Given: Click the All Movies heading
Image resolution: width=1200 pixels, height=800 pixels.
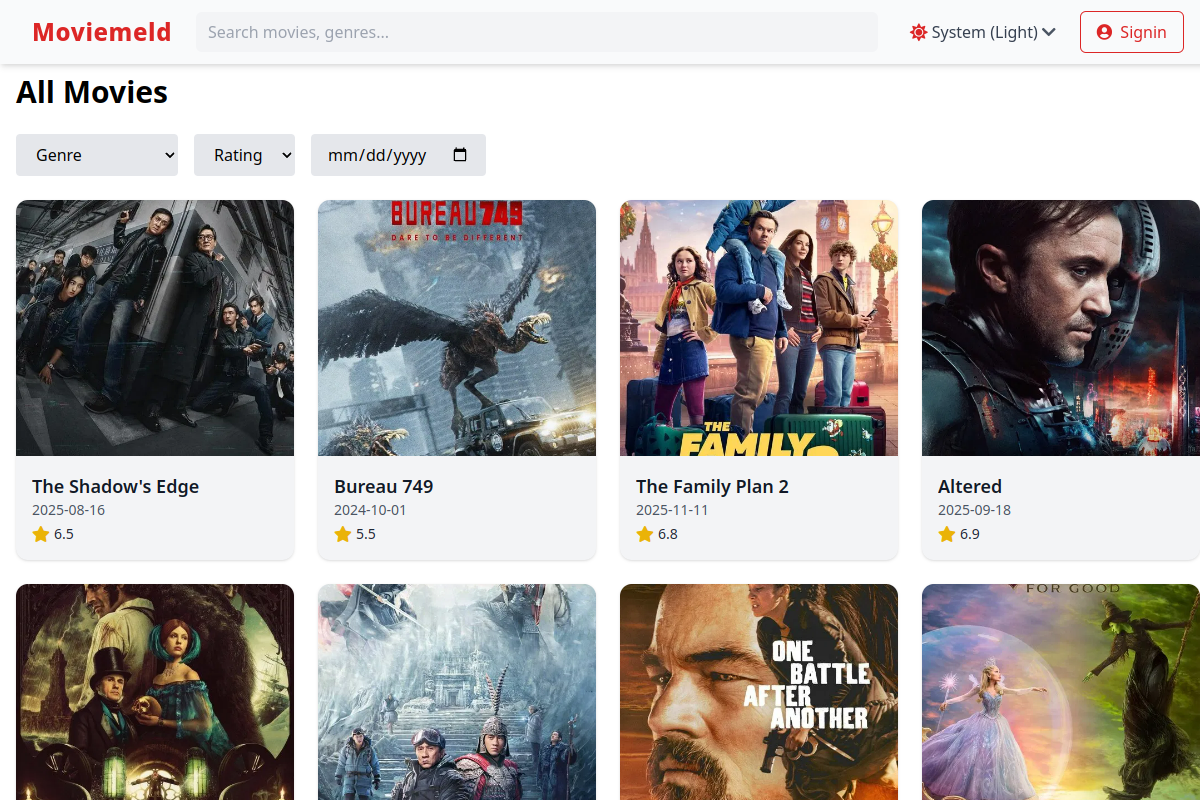Looking at the screenshot, I should (92, 92).
